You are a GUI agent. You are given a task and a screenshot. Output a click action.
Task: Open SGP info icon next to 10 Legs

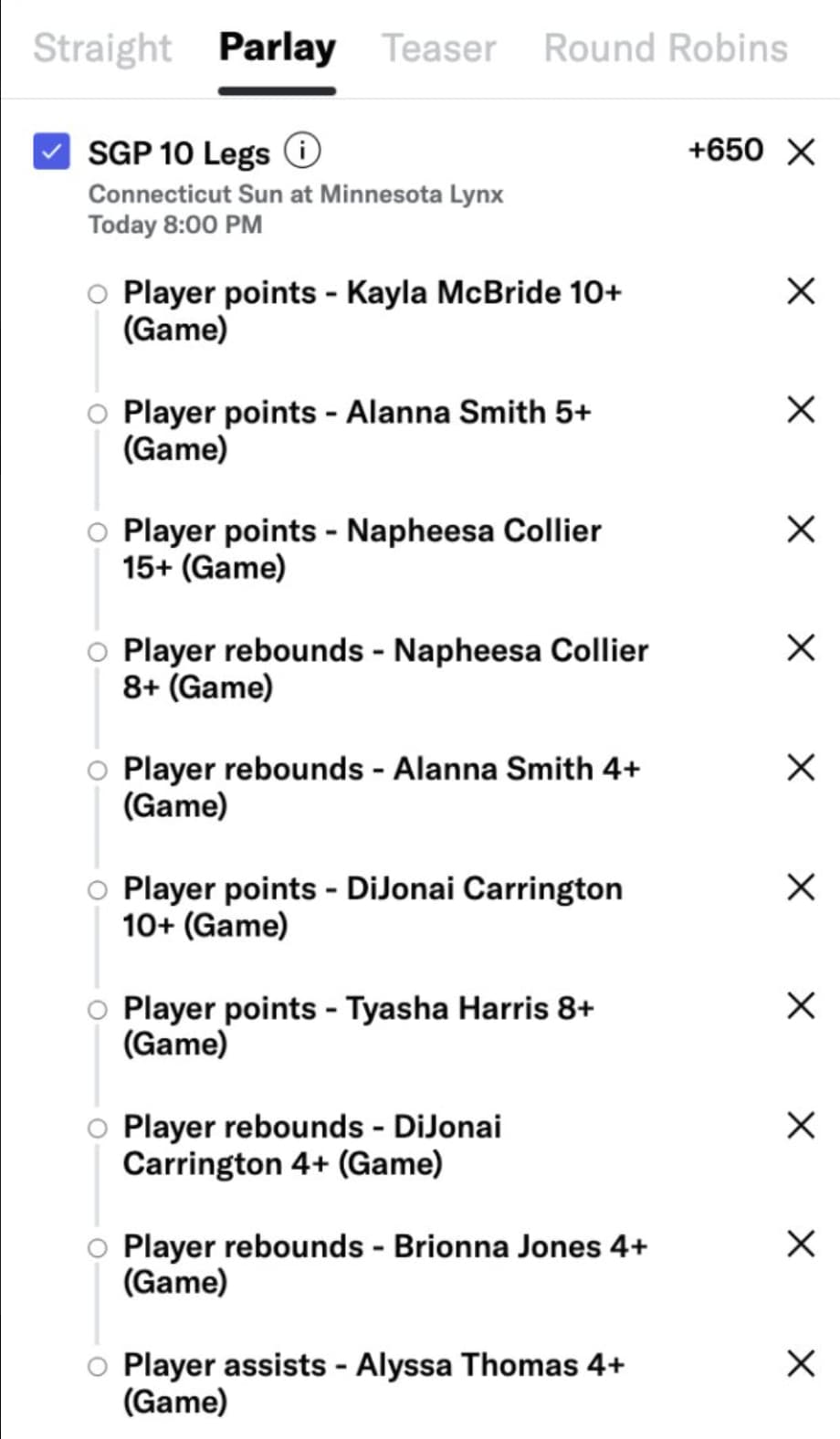click(x=302, y=151)
